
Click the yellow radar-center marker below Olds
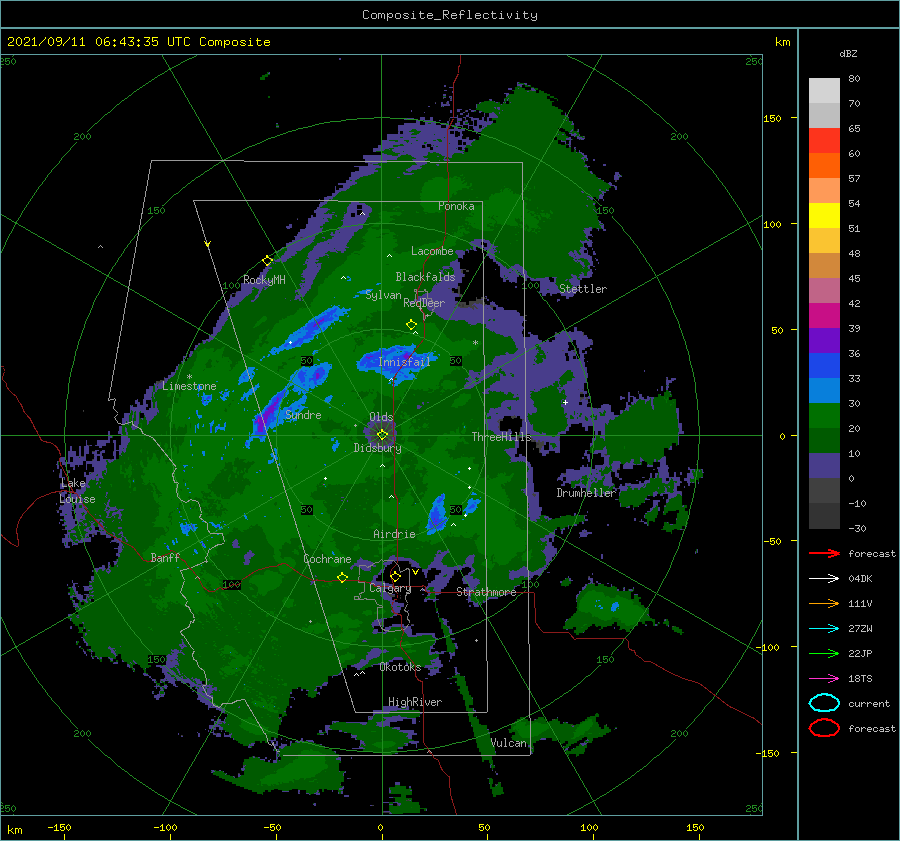382,435
